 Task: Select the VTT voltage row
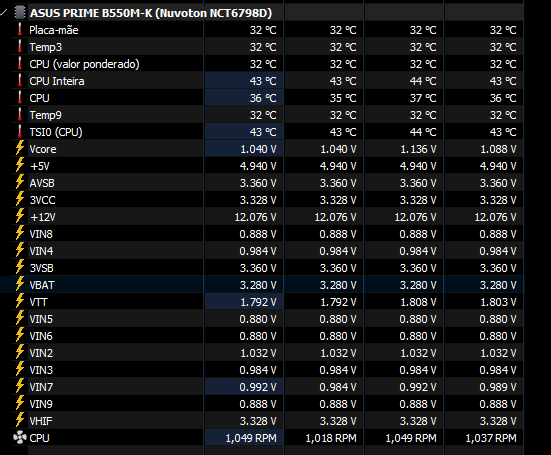tap(267, 302)
